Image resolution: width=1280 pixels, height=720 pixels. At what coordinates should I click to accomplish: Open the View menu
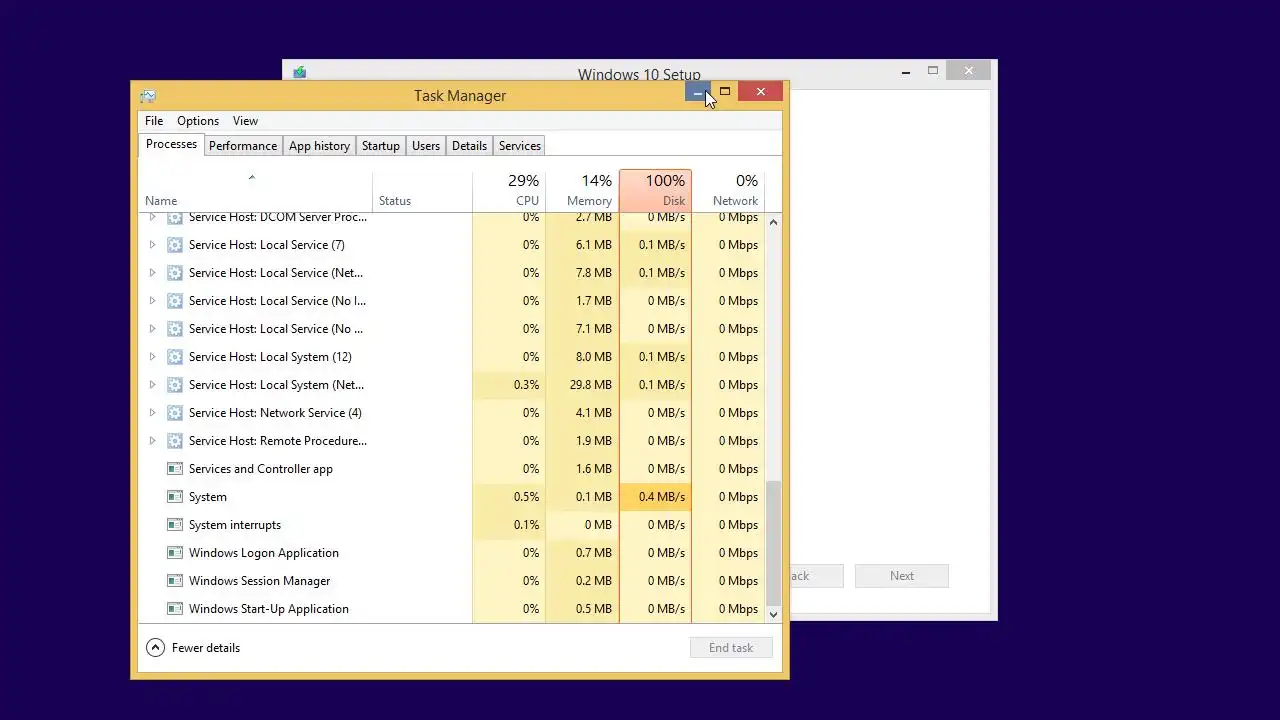(245, 121)
